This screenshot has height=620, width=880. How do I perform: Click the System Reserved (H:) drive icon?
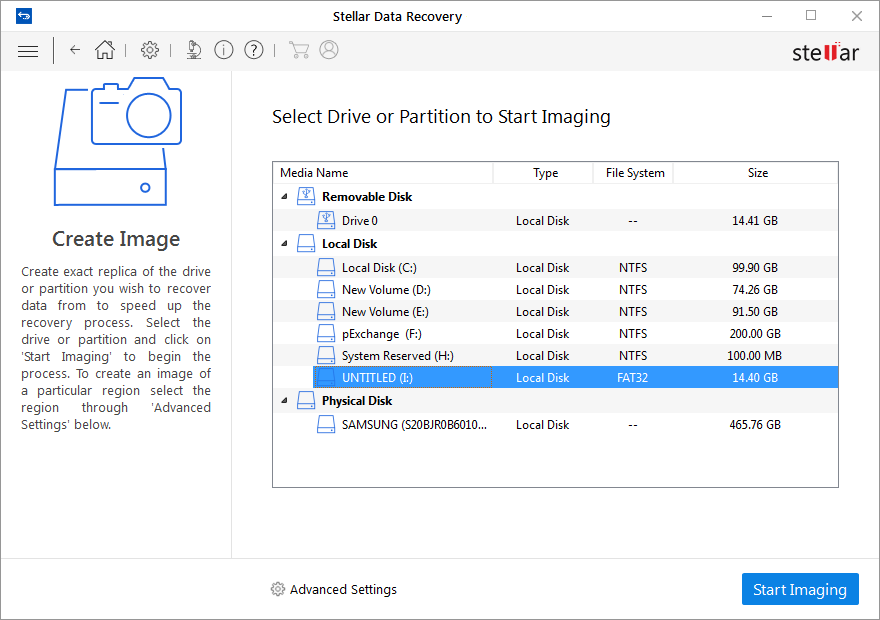tap(326, 355)
